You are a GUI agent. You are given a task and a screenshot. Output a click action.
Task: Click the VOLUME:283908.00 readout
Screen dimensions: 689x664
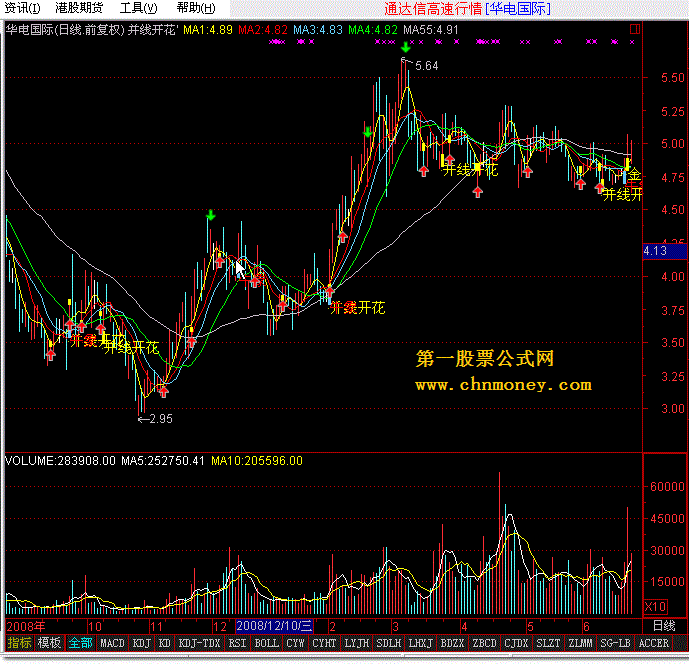(x=60, y=461)
